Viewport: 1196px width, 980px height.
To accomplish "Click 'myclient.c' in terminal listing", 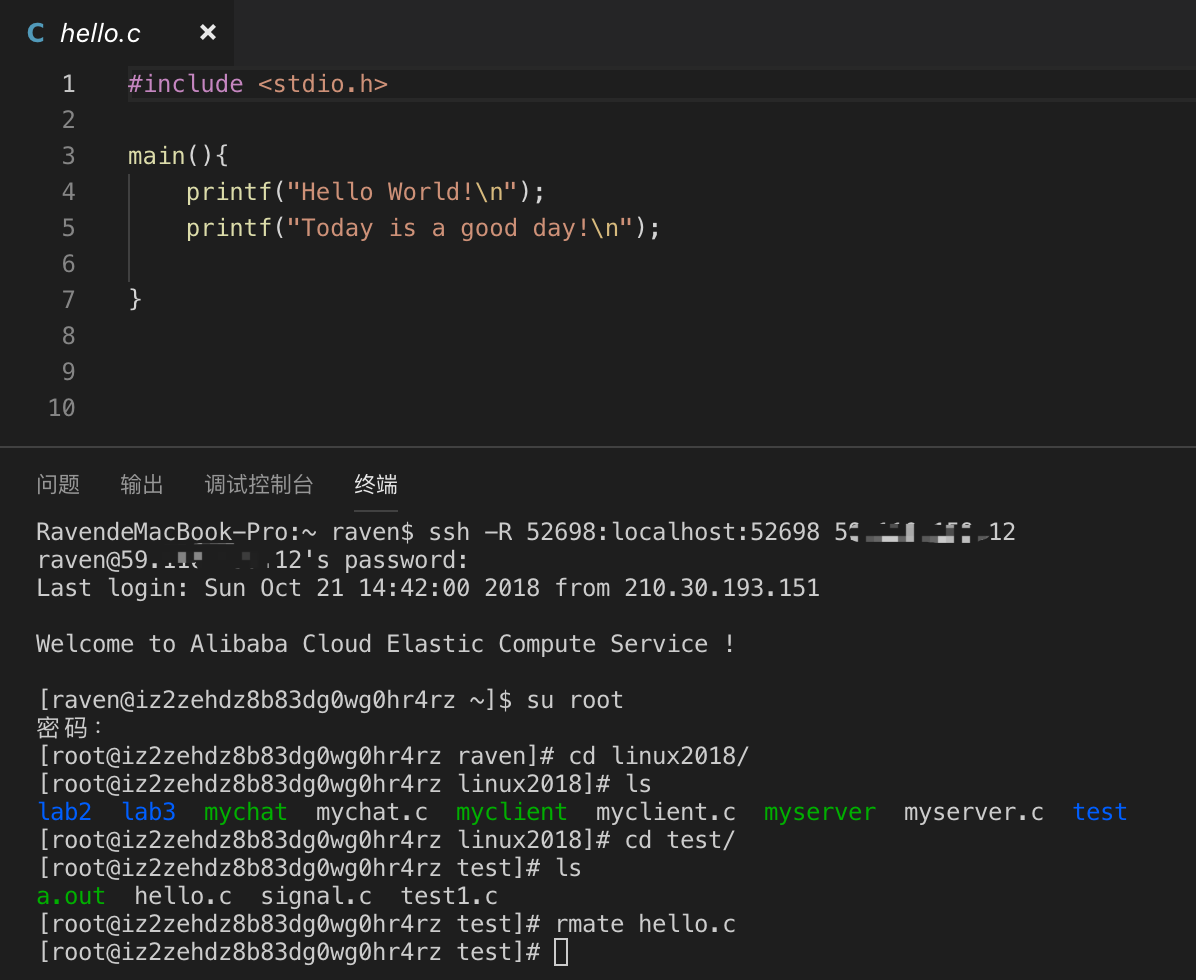I will coord(666,812).
